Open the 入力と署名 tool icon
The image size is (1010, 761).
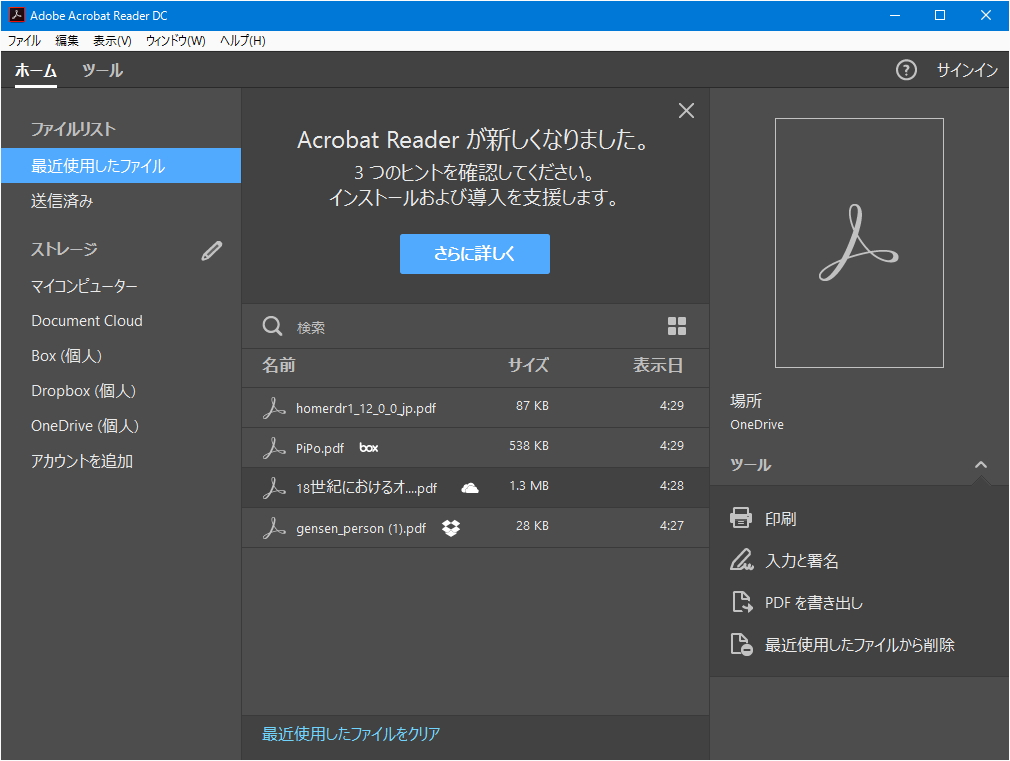pyautogui.click(x=740, y=560)
